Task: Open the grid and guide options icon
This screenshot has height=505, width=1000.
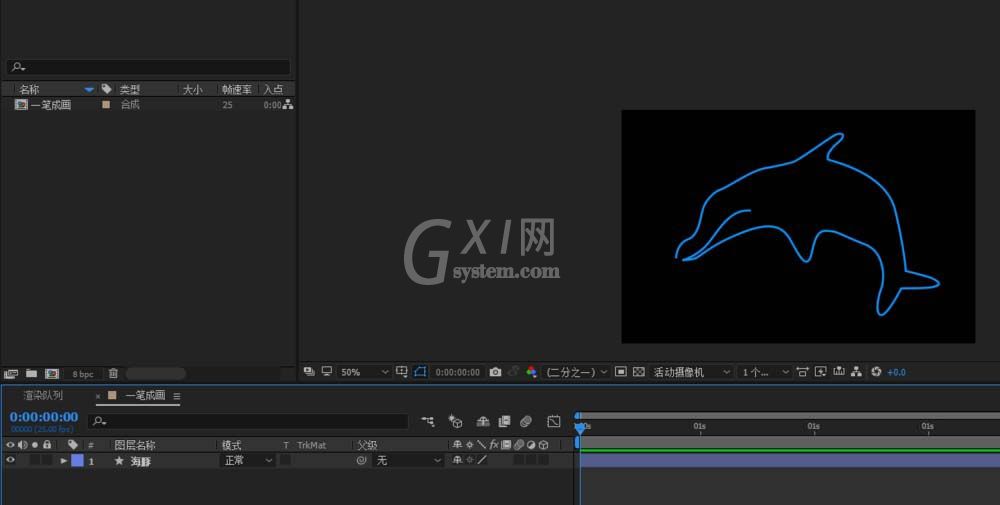Action: click(x=402, y=371)
